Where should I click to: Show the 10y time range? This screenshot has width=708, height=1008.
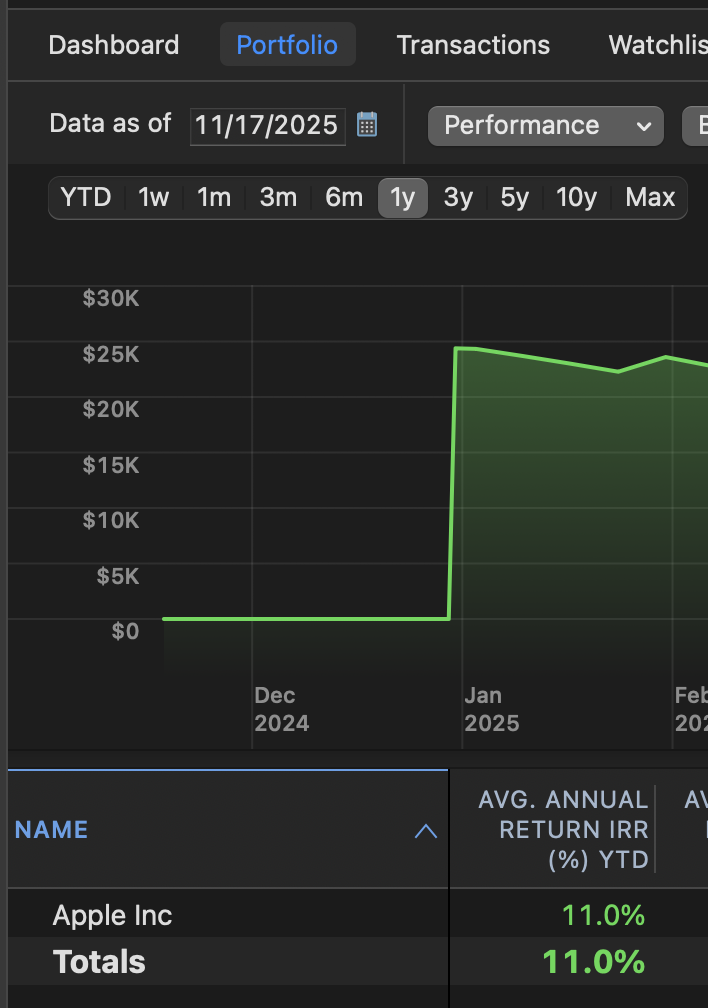[x=576, y=197]
